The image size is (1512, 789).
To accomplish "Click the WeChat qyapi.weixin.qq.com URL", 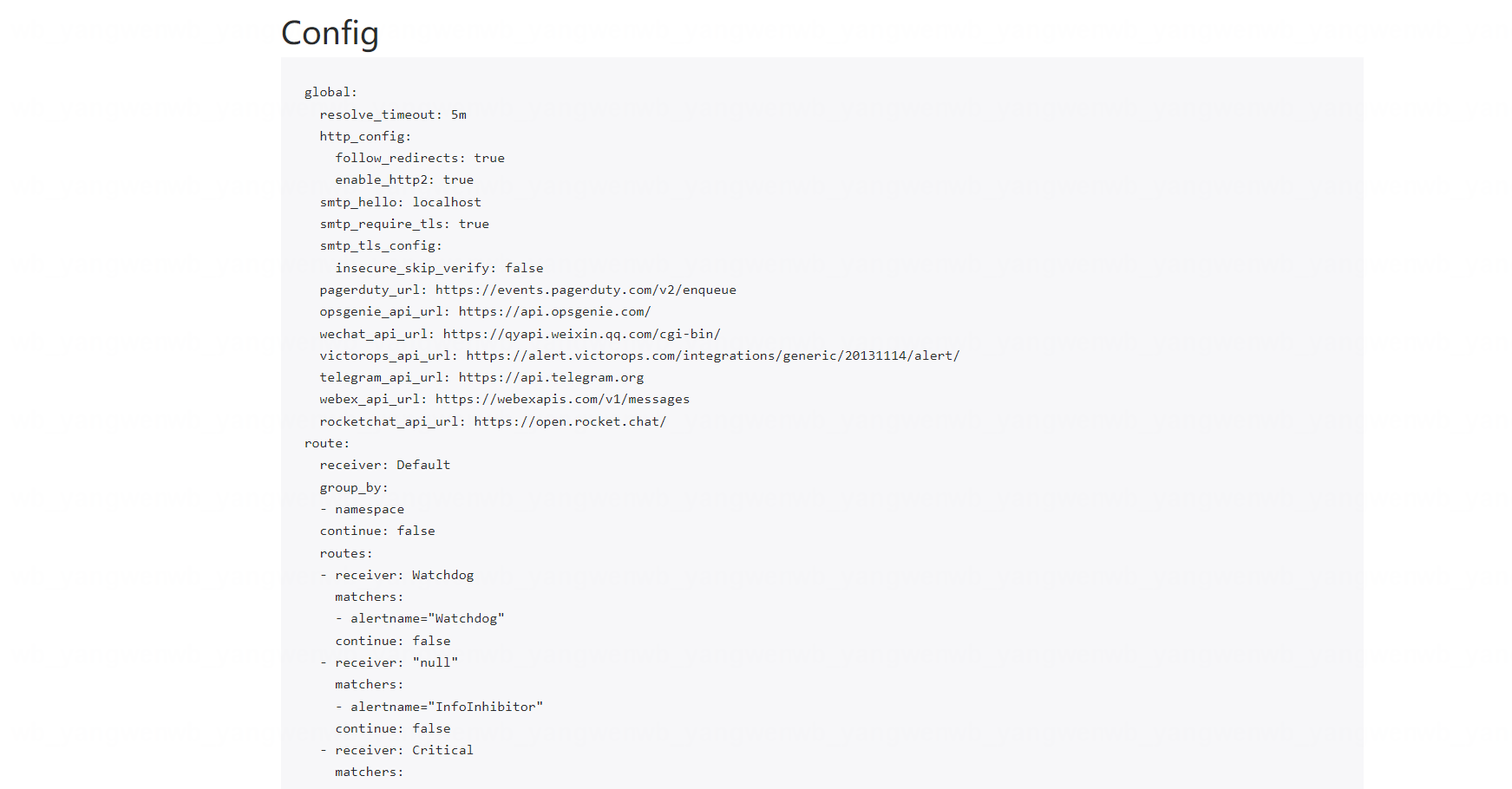I will coord(581,334).
